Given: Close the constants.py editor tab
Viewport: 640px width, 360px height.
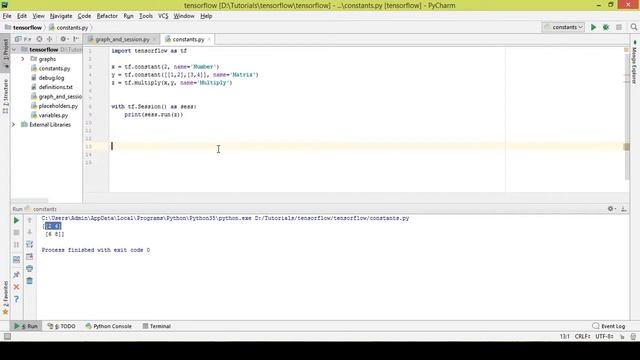Looking at the screenshot, I should [x=209, y=40].
